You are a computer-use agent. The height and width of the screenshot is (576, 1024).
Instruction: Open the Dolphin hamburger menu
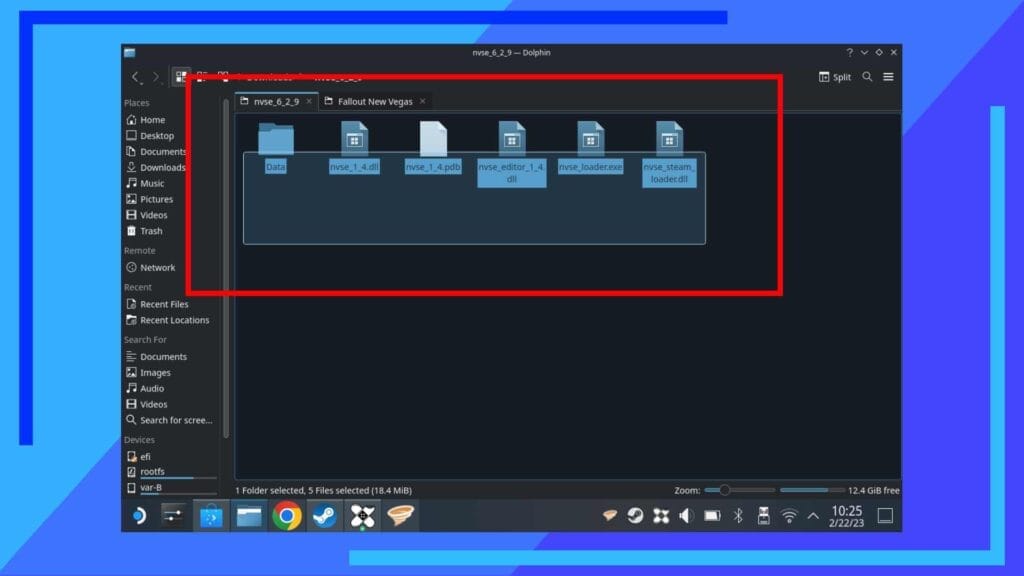[x=888, y=76]
